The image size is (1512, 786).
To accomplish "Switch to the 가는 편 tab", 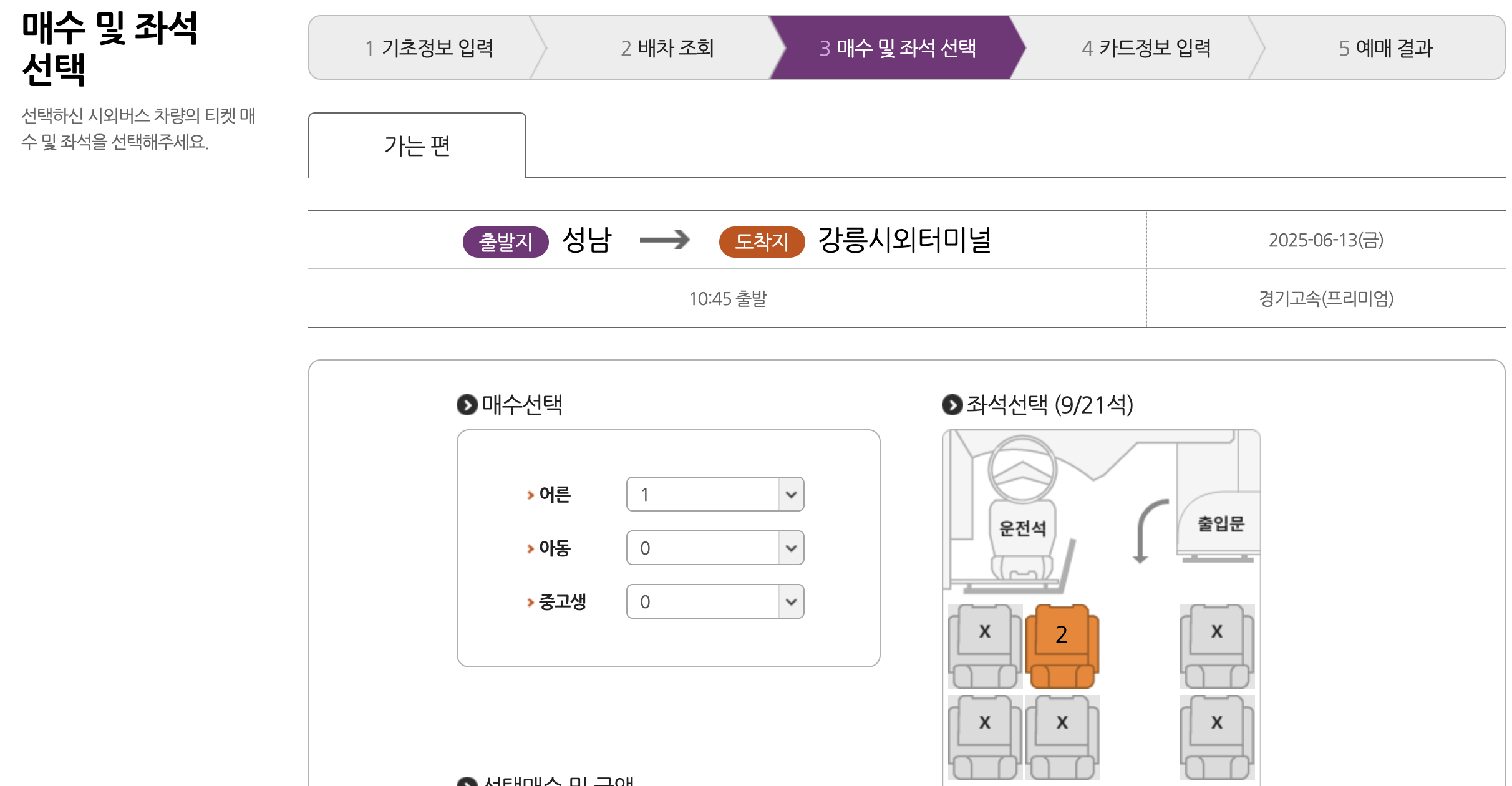I will pyautogui.click(x=417, y=145).
